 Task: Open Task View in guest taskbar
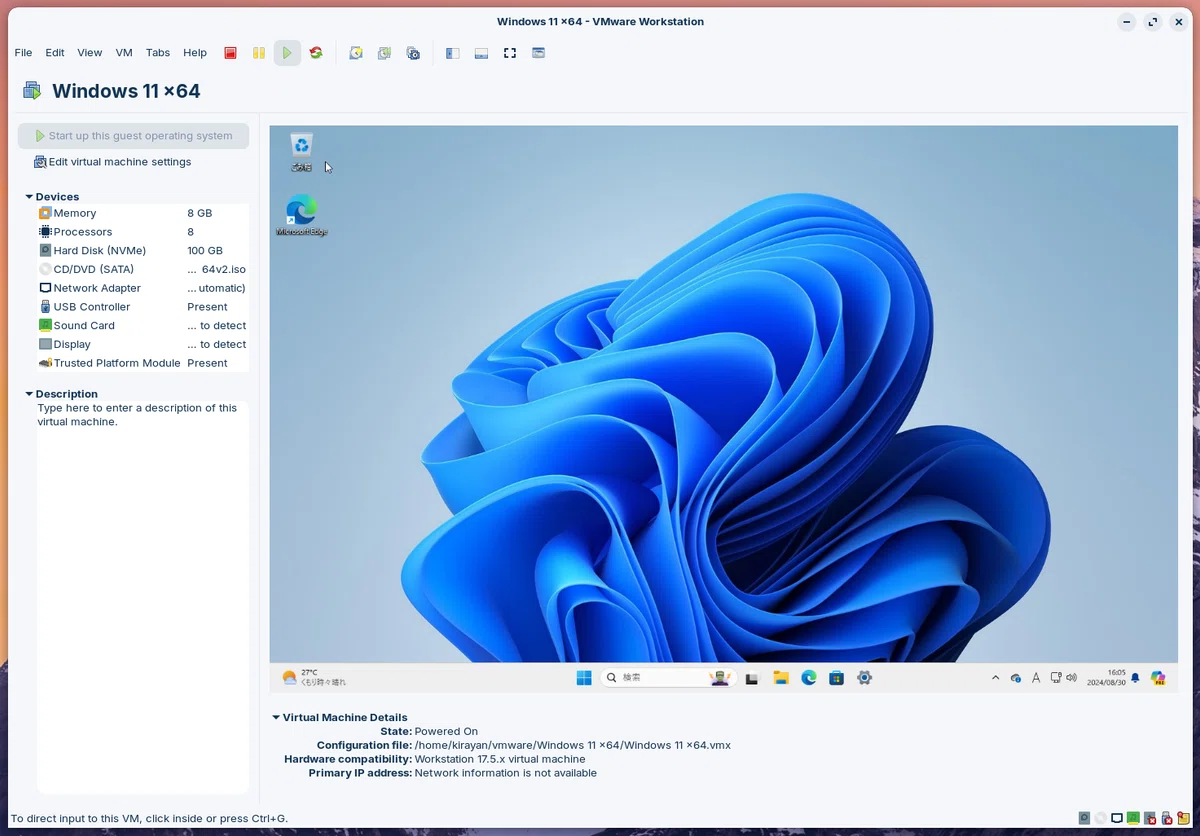click(753, 678)
